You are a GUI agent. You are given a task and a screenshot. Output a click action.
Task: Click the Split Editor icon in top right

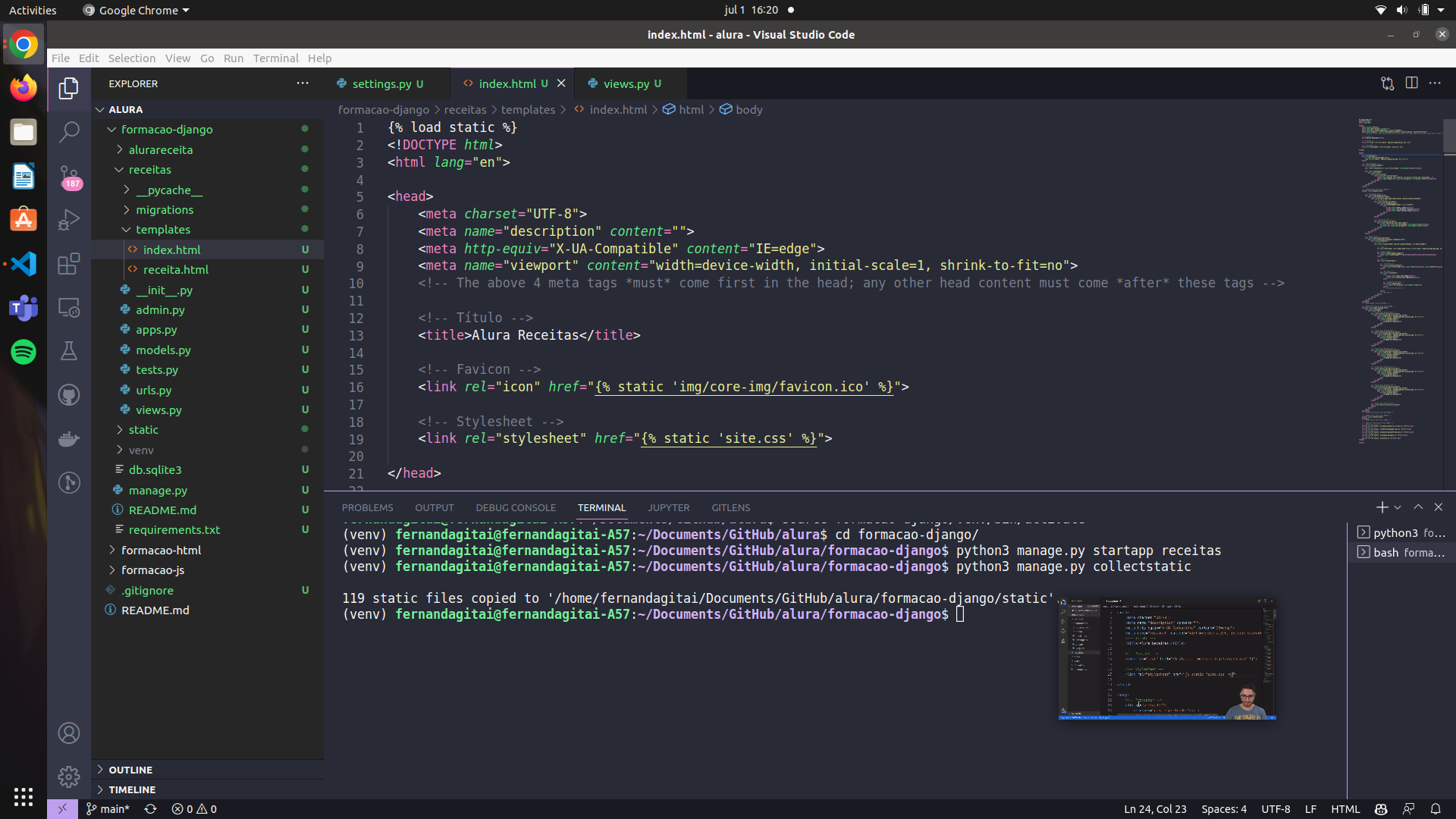(x=1411, y=83)
